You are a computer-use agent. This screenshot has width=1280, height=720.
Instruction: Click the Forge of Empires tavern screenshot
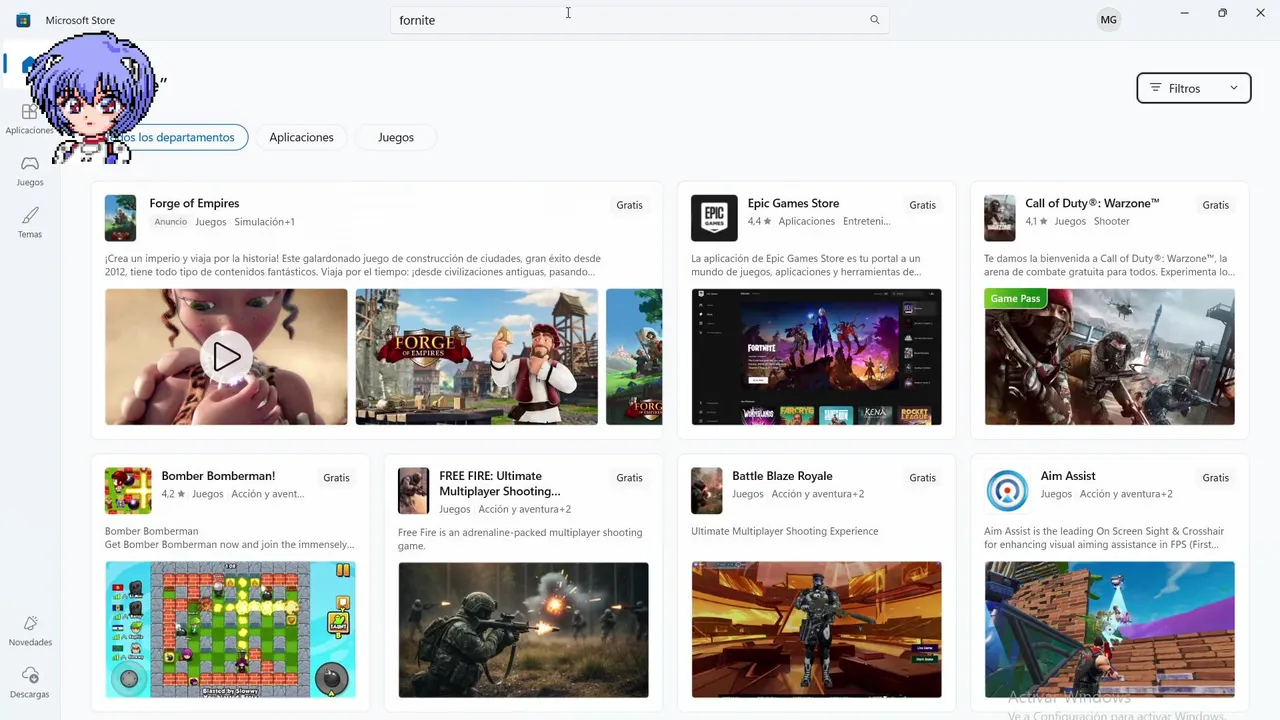(477, 357)
